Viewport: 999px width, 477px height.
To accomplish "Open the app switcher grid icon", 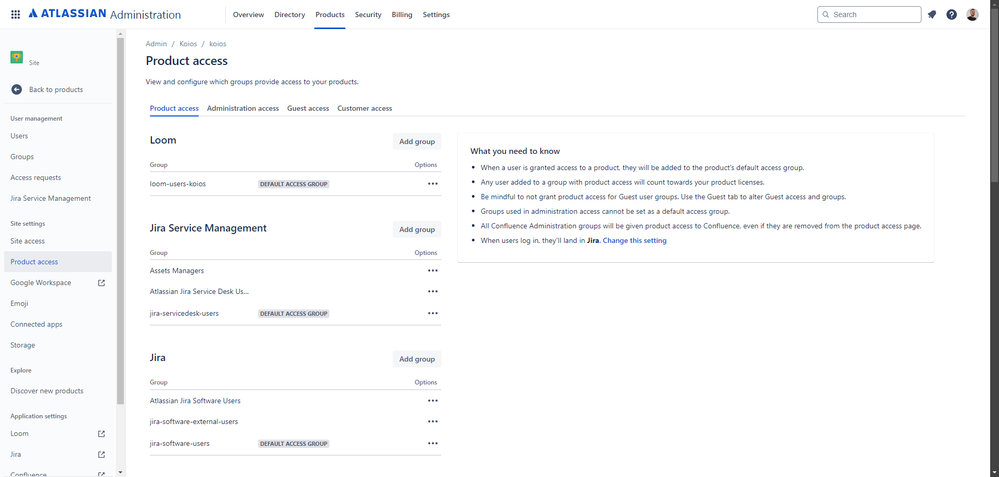I will (x=15, y=14).
